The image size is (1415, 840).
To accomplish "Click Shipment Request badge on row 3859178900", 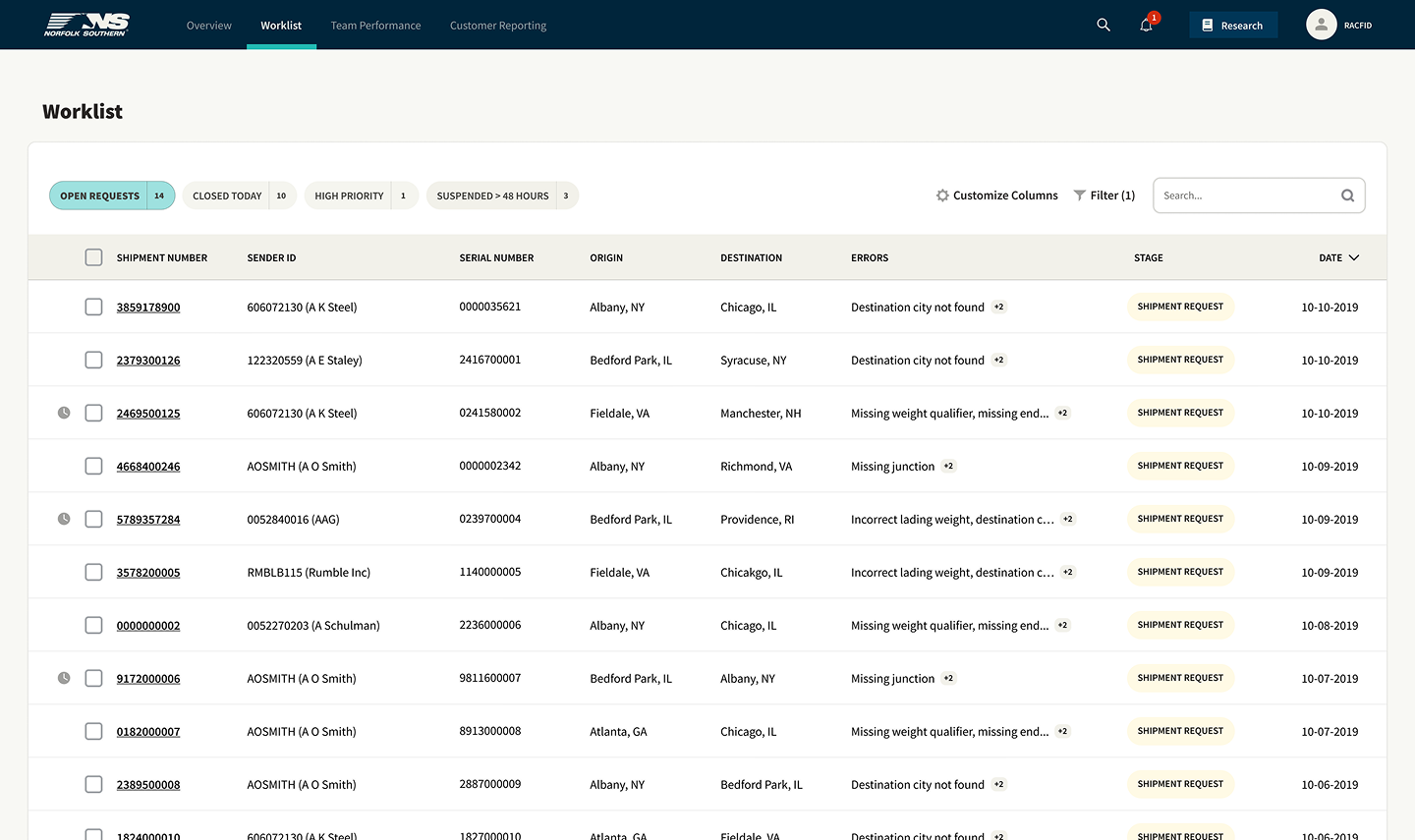I will tap(1180, 307).
